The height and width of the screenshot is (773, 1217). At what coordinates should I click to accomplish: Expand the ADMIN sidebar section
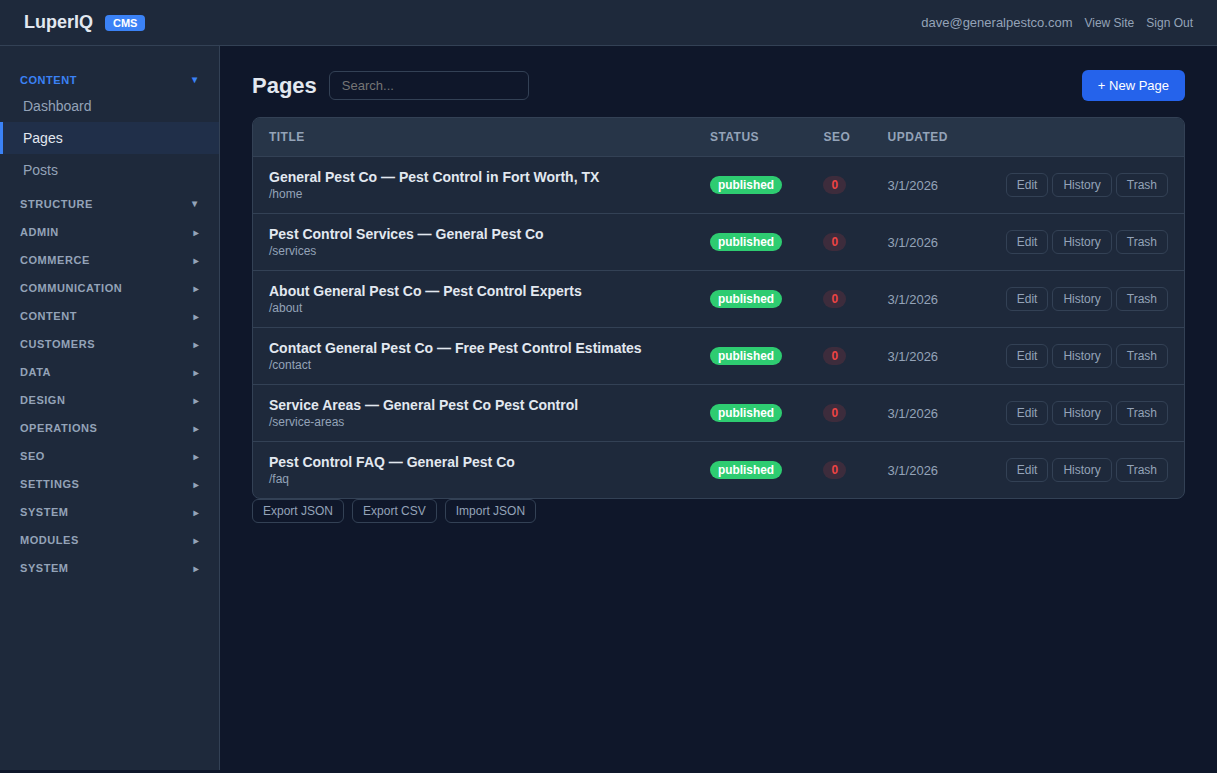[x=108, y=232]
